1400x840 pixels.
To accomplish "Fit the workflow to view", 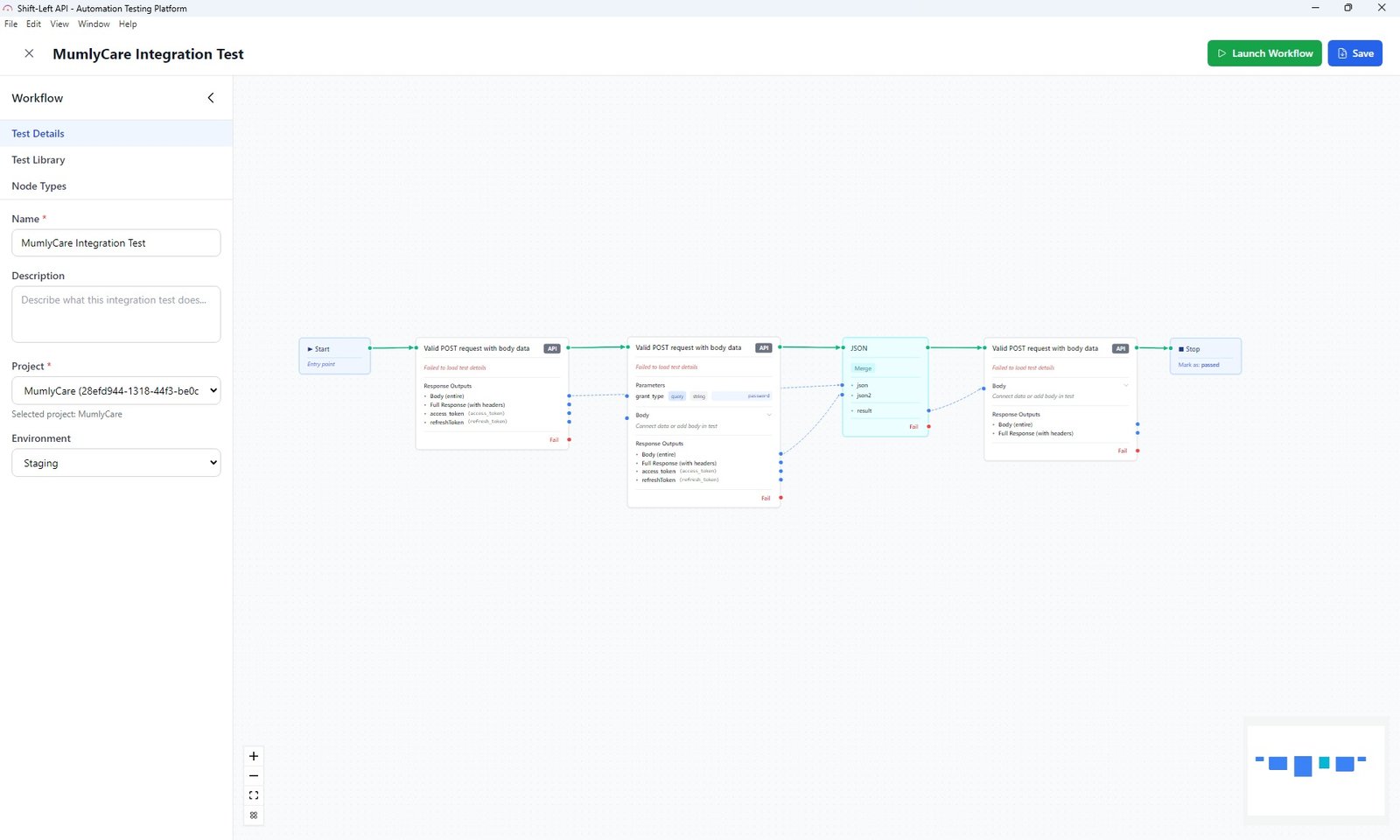I will point(254,795).
